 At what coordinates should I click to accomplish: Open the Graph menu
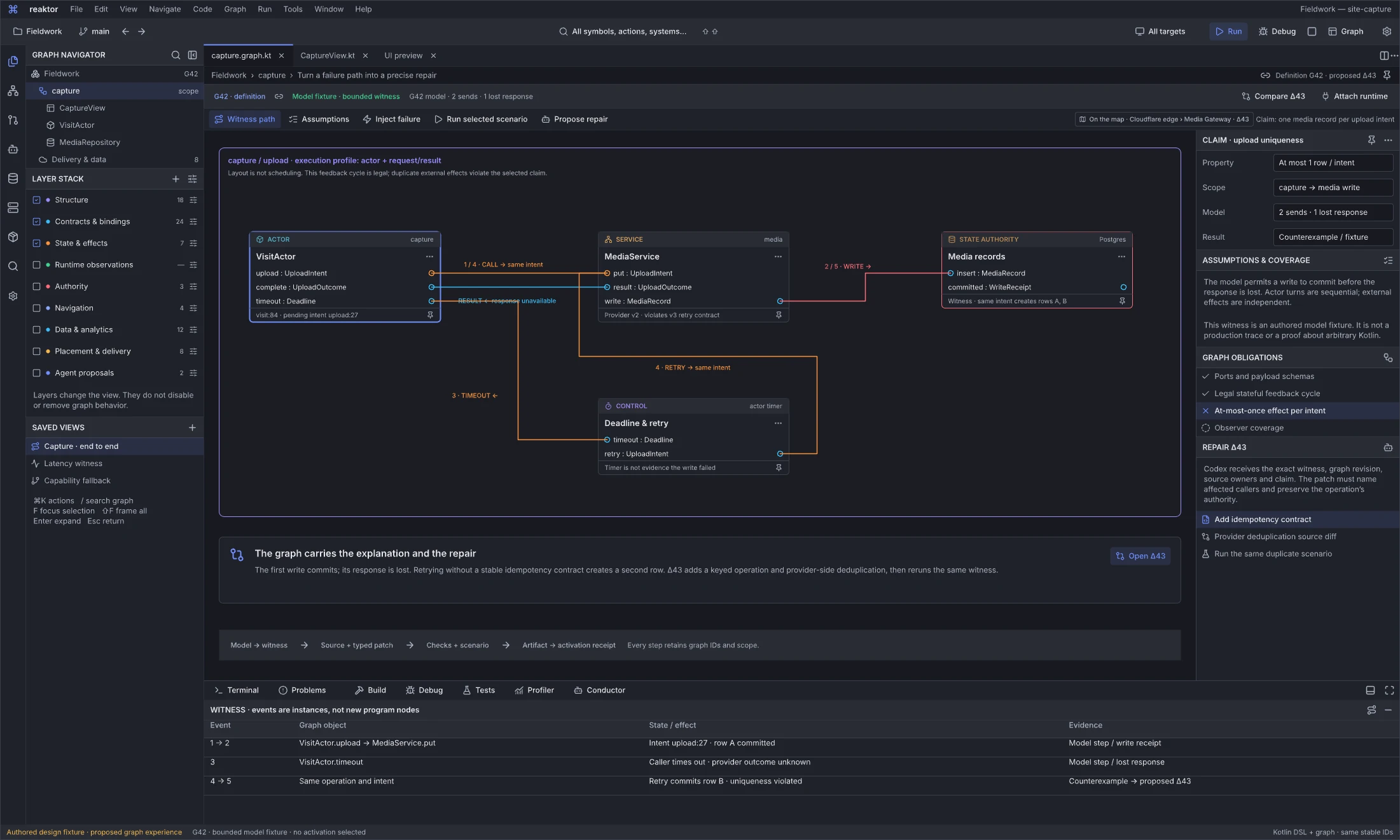click(235, 9)
